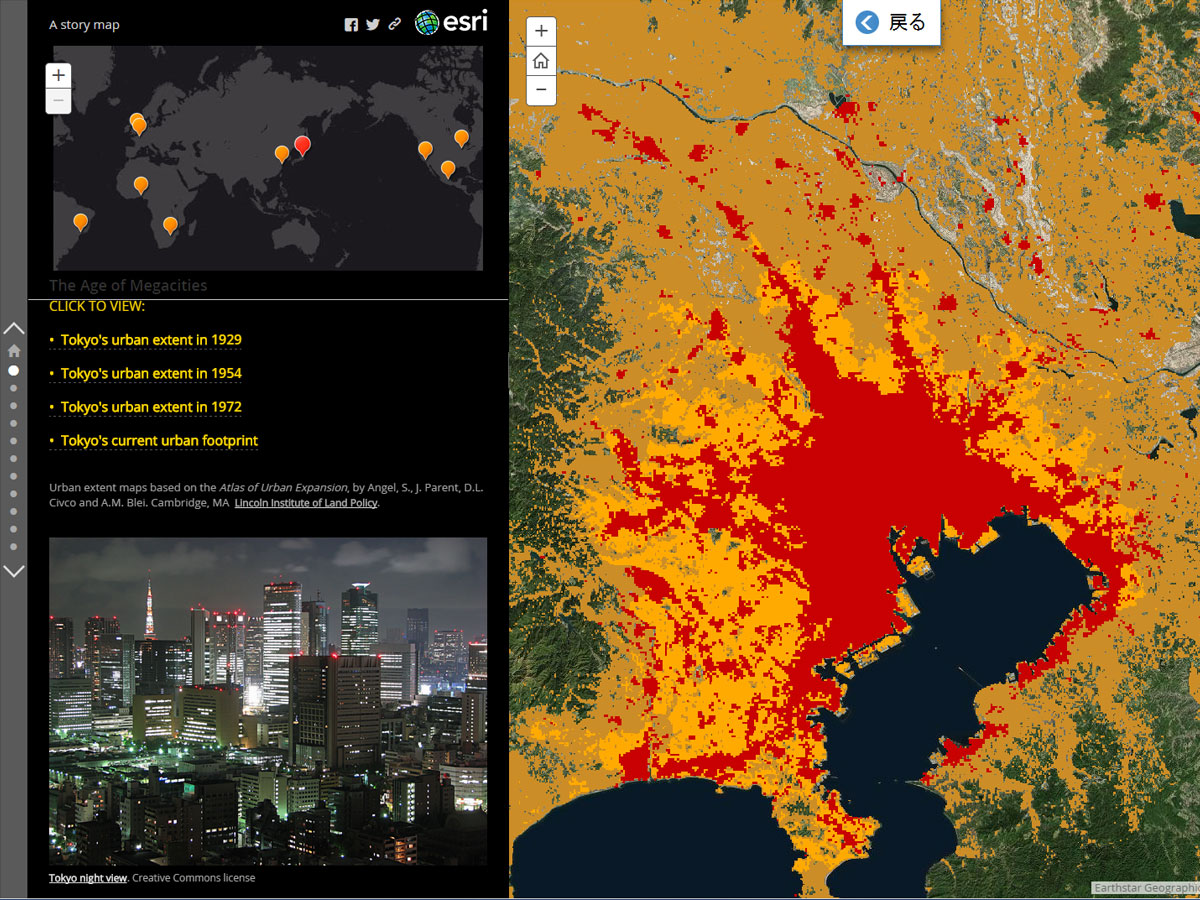Show Tokyo's urban extent in 1929
1200x900 pixels.
coord(151,340)
